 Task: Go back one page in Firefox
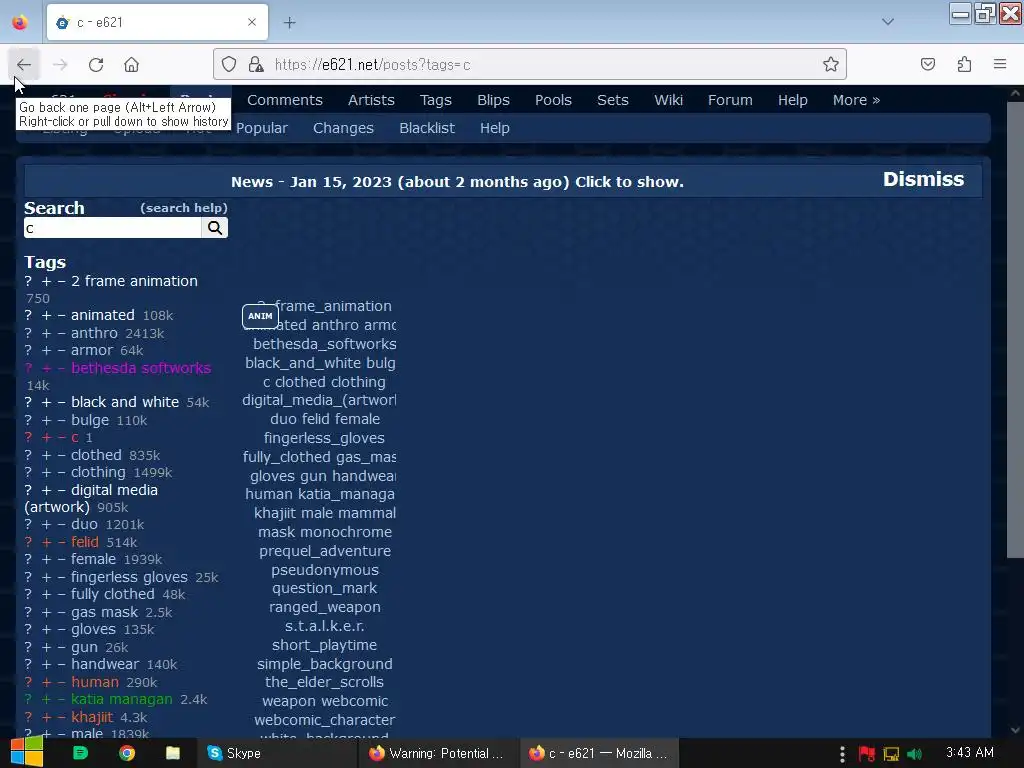tap(24, 65)
